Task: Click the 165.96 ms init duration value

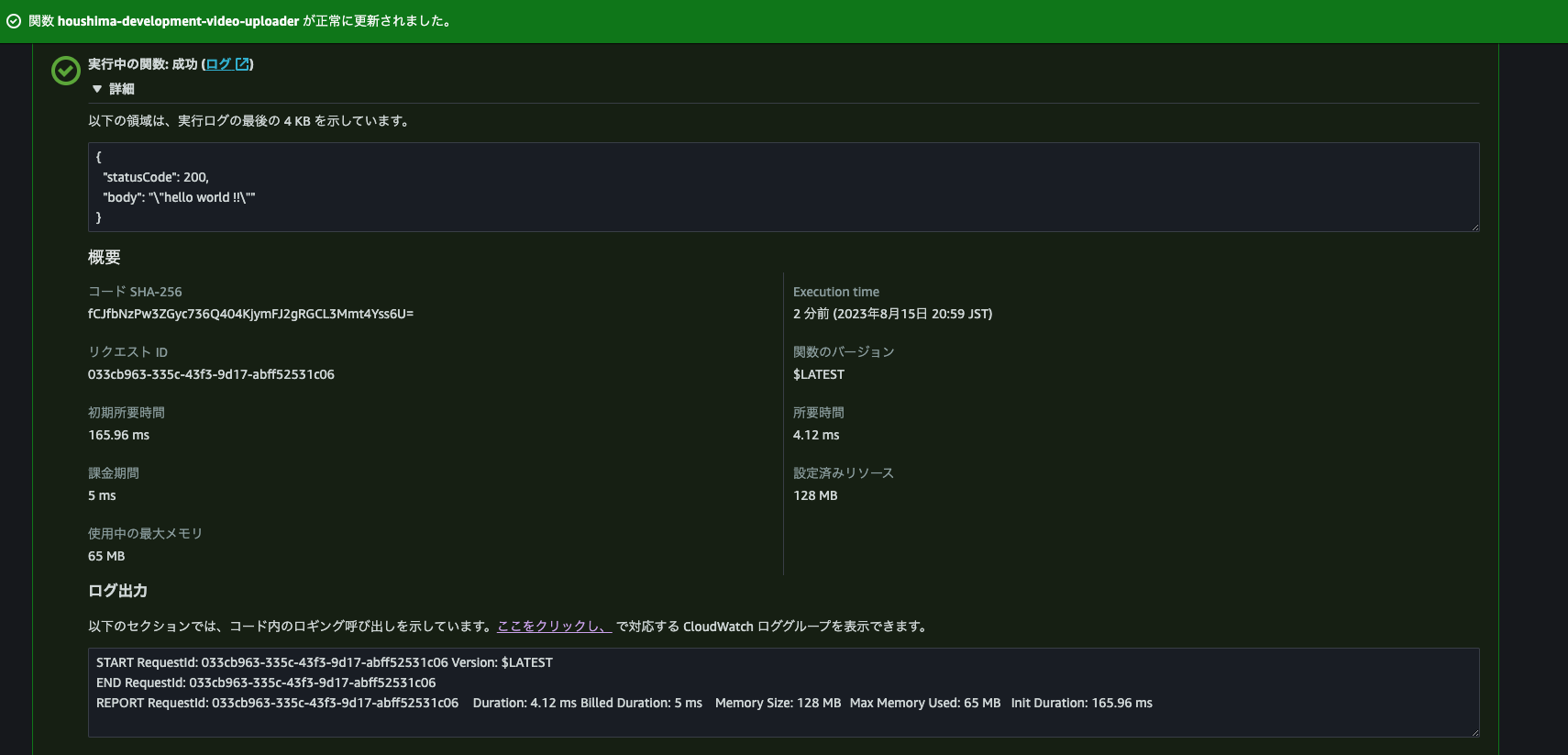Action: point(118,435)
